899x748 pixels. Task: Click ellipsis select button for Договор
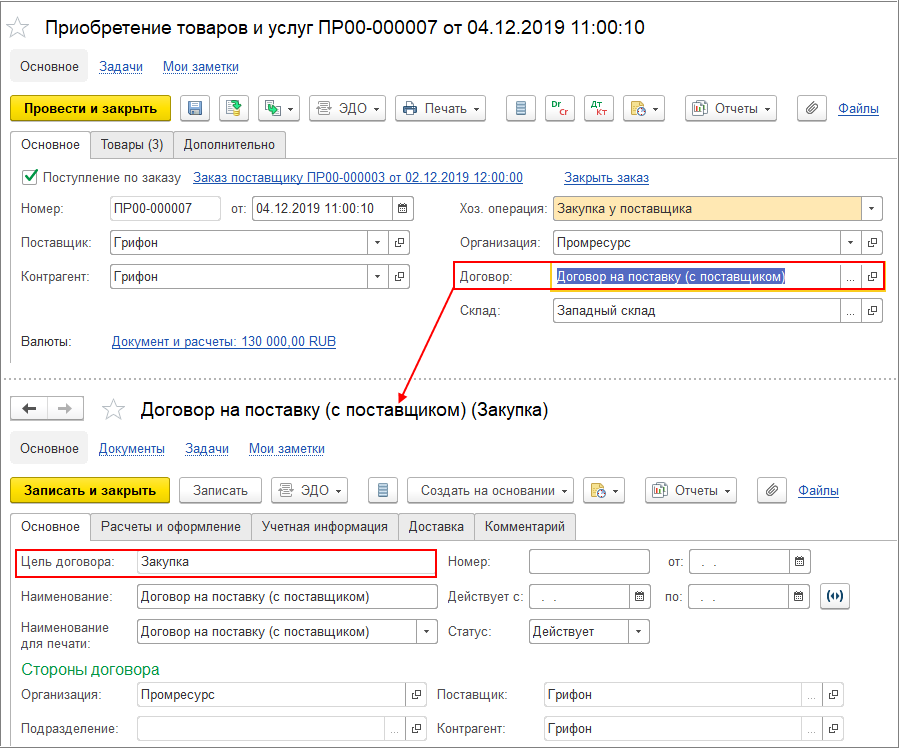(x=850, y=277)
